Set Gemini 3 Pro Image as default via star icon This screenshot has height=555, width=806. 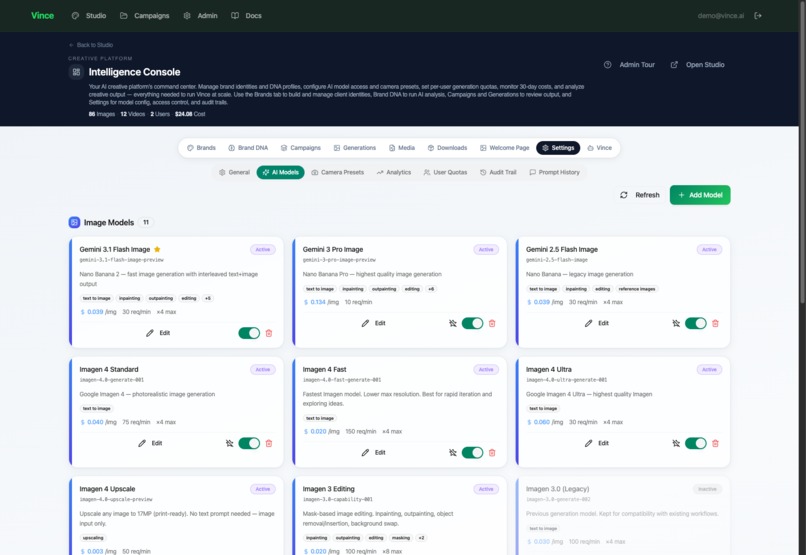coord(453,323)
